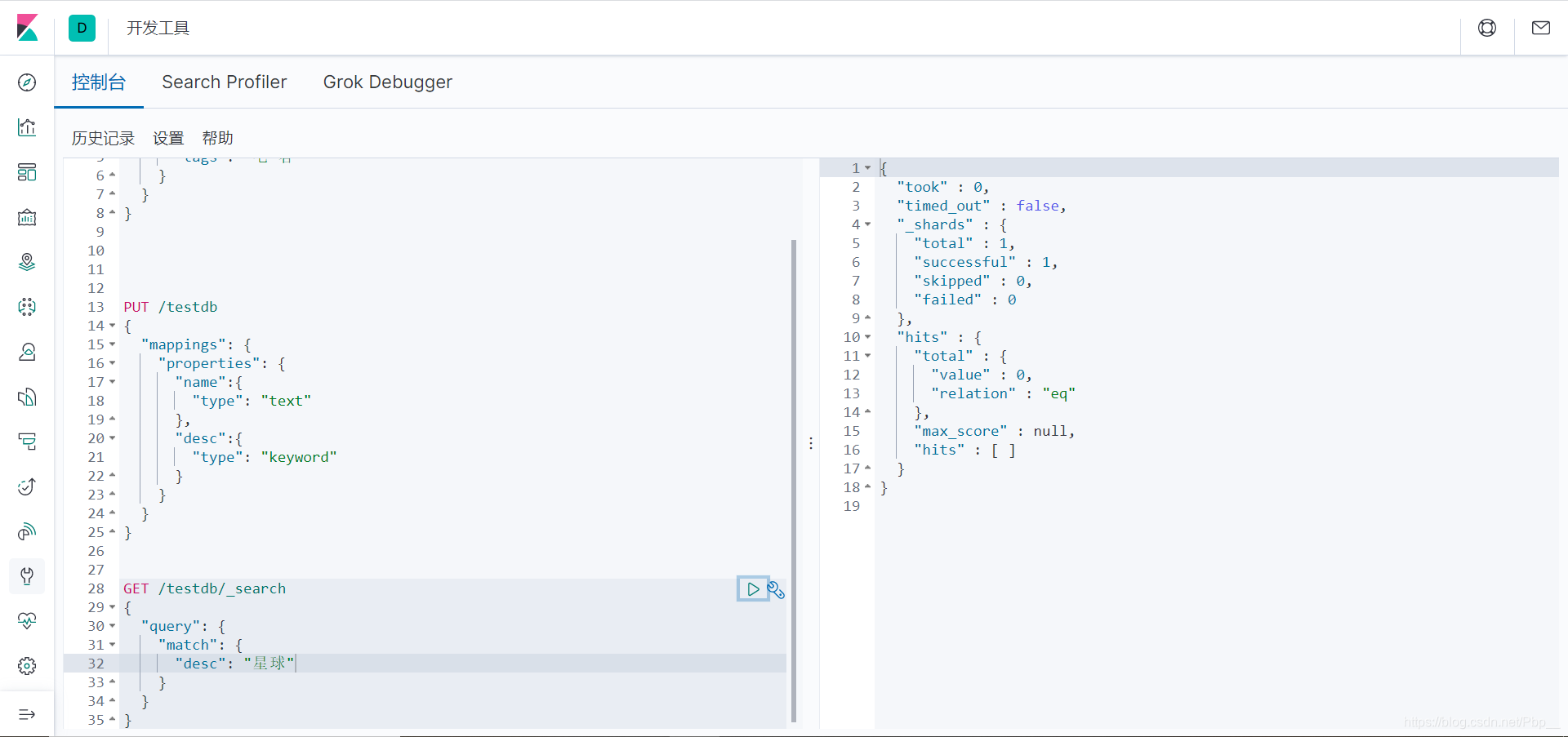Open Maps icon in sidebar
The width and height of the screenshot is (1568, 737).
27,262
